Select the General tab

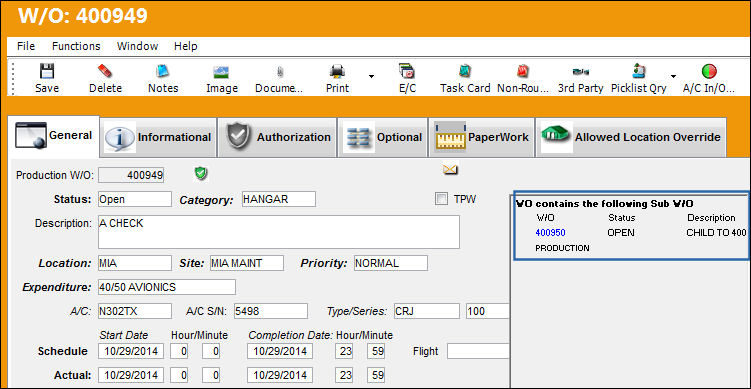coord(54,136)
